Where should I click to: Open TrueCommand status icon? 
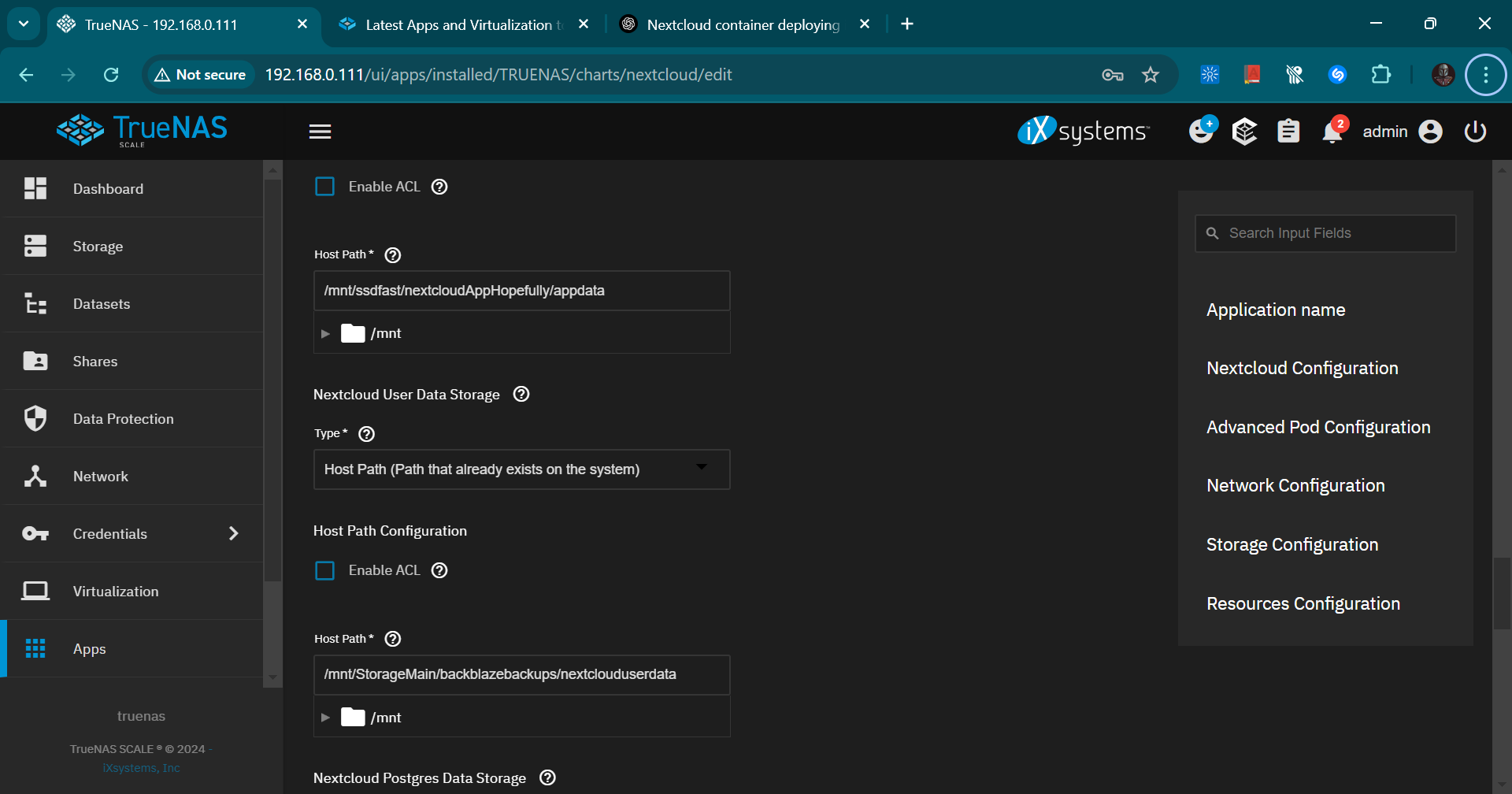[x=1244, y=132]
